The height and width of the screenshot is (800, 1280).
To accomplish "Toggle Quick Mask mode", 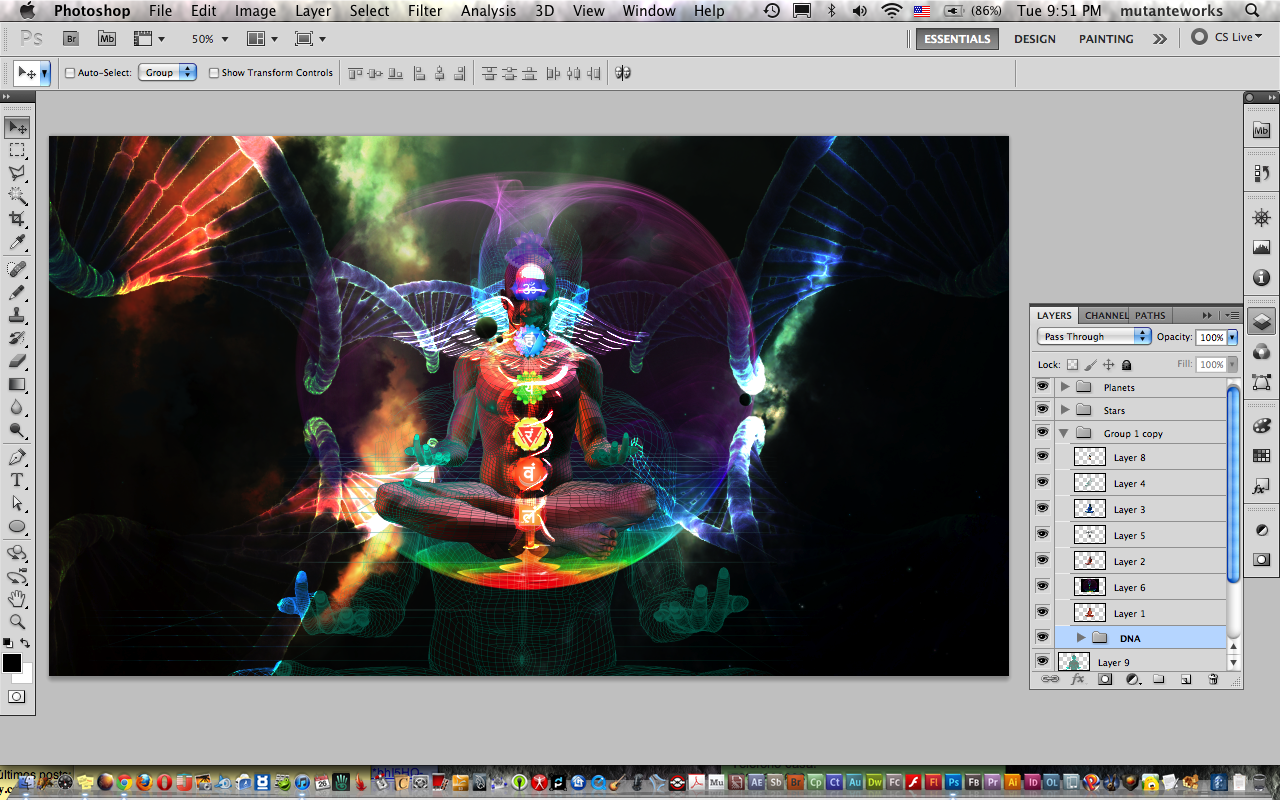I will click(x=17, y=696).
